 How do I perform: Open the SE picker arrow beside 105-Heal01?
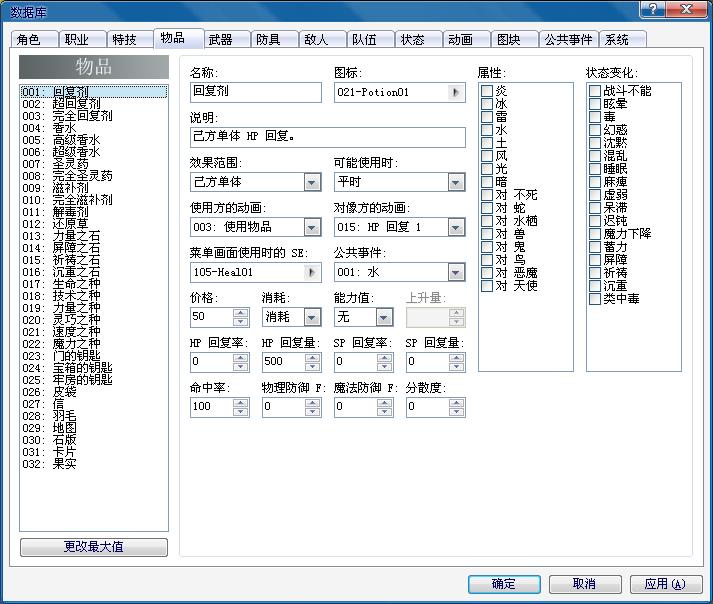tap(311, 272)
